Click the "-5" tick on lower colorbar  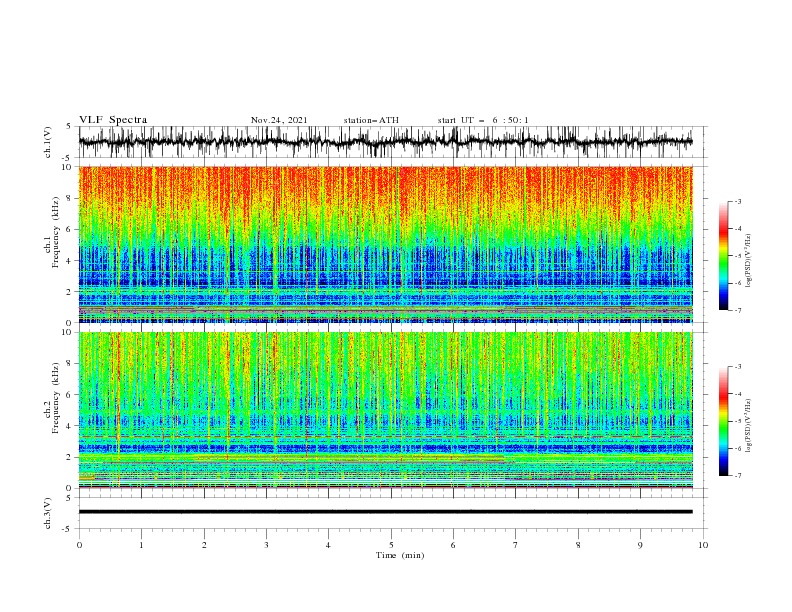(737, 421)
